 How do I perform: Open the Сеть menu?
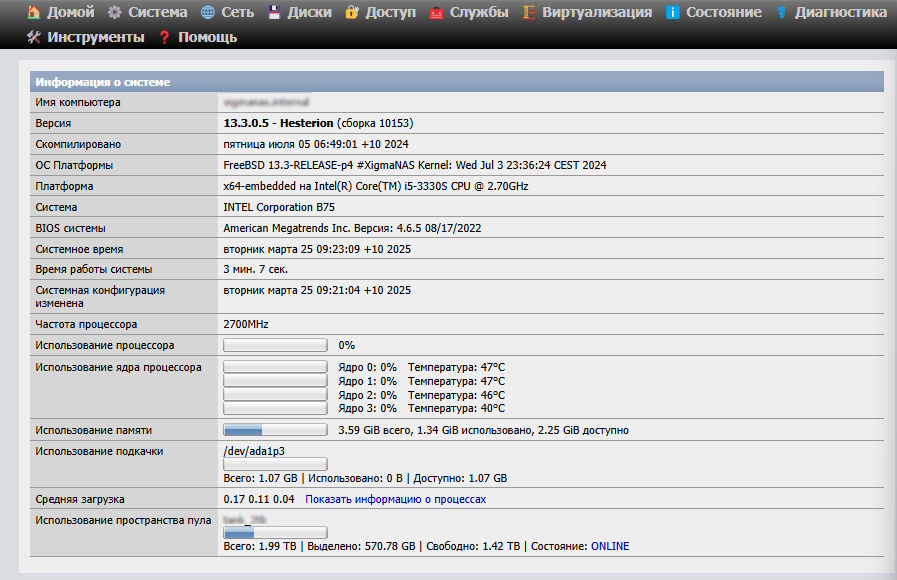pyautogui.click(x=237, y=12)
